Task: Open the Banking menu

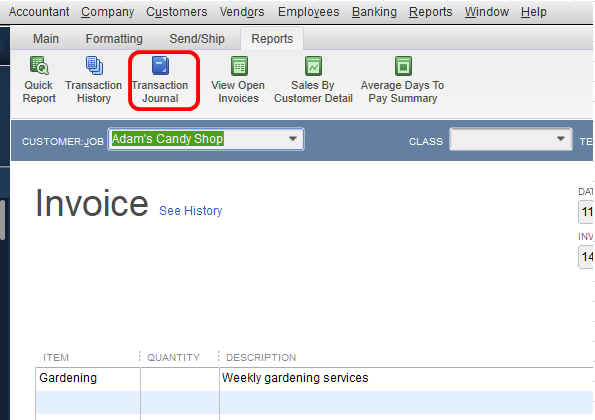Action: 374,12
